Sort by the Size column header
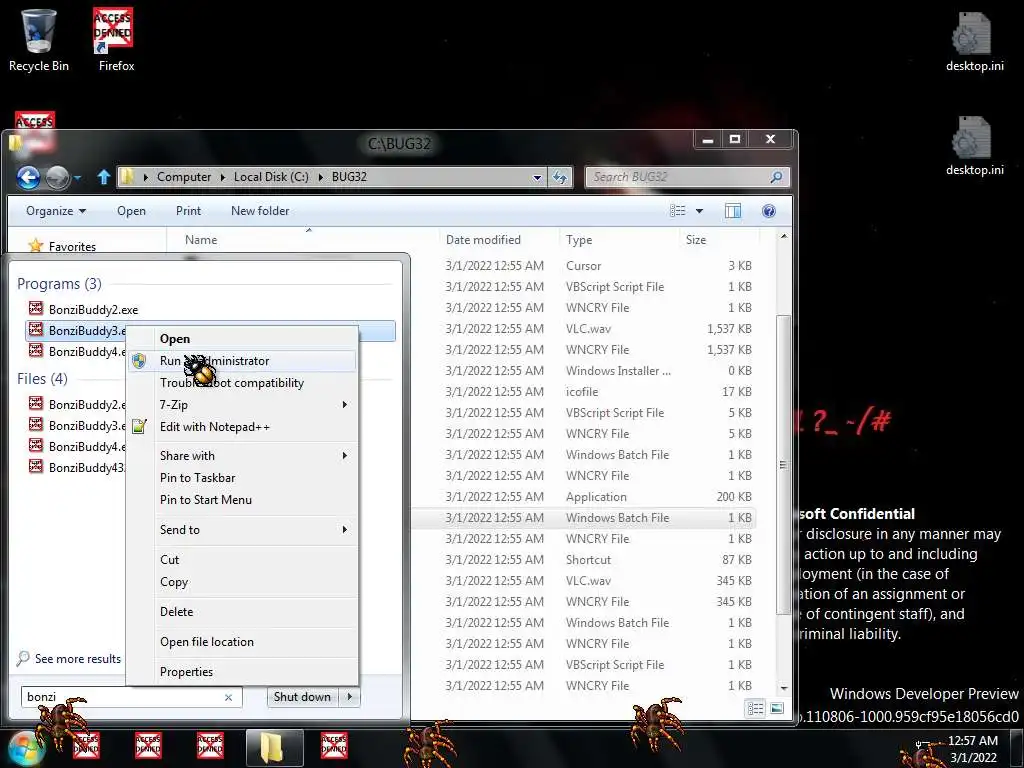Viewport: 1024px width, 768px height. click(x=696, y=240)
